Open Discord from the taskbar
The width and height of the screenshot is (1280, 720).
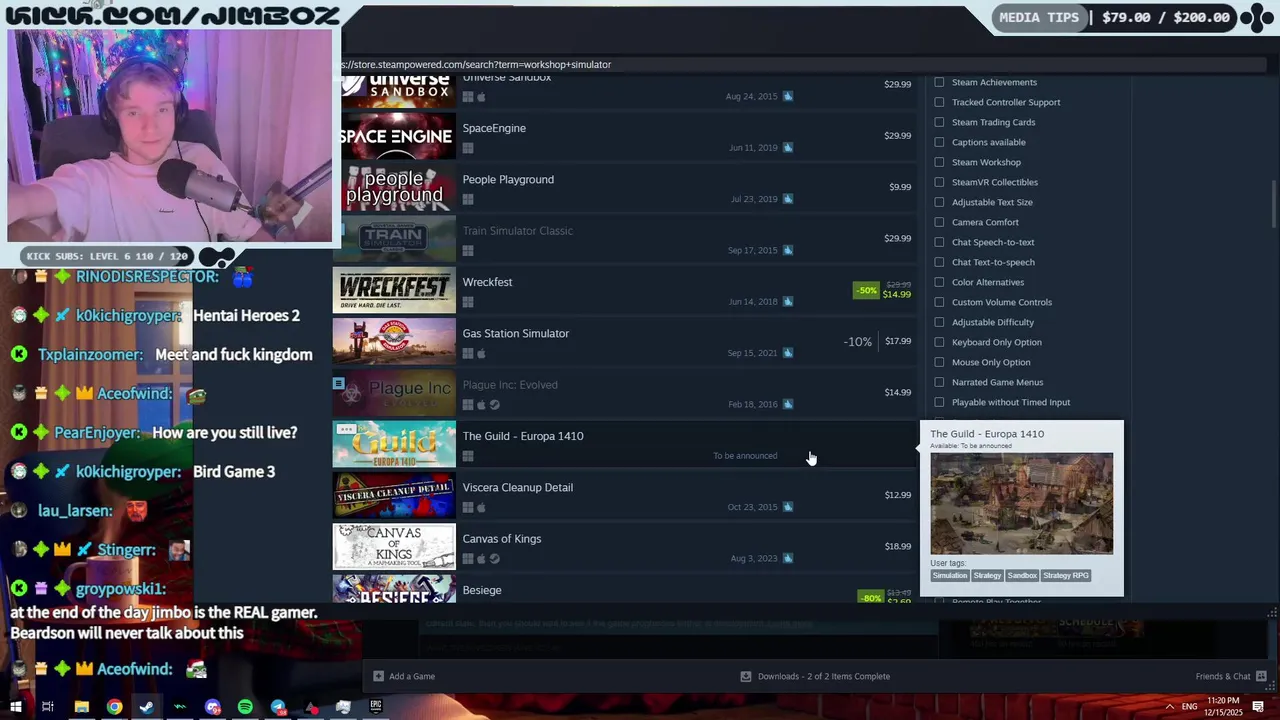point(212,707)
